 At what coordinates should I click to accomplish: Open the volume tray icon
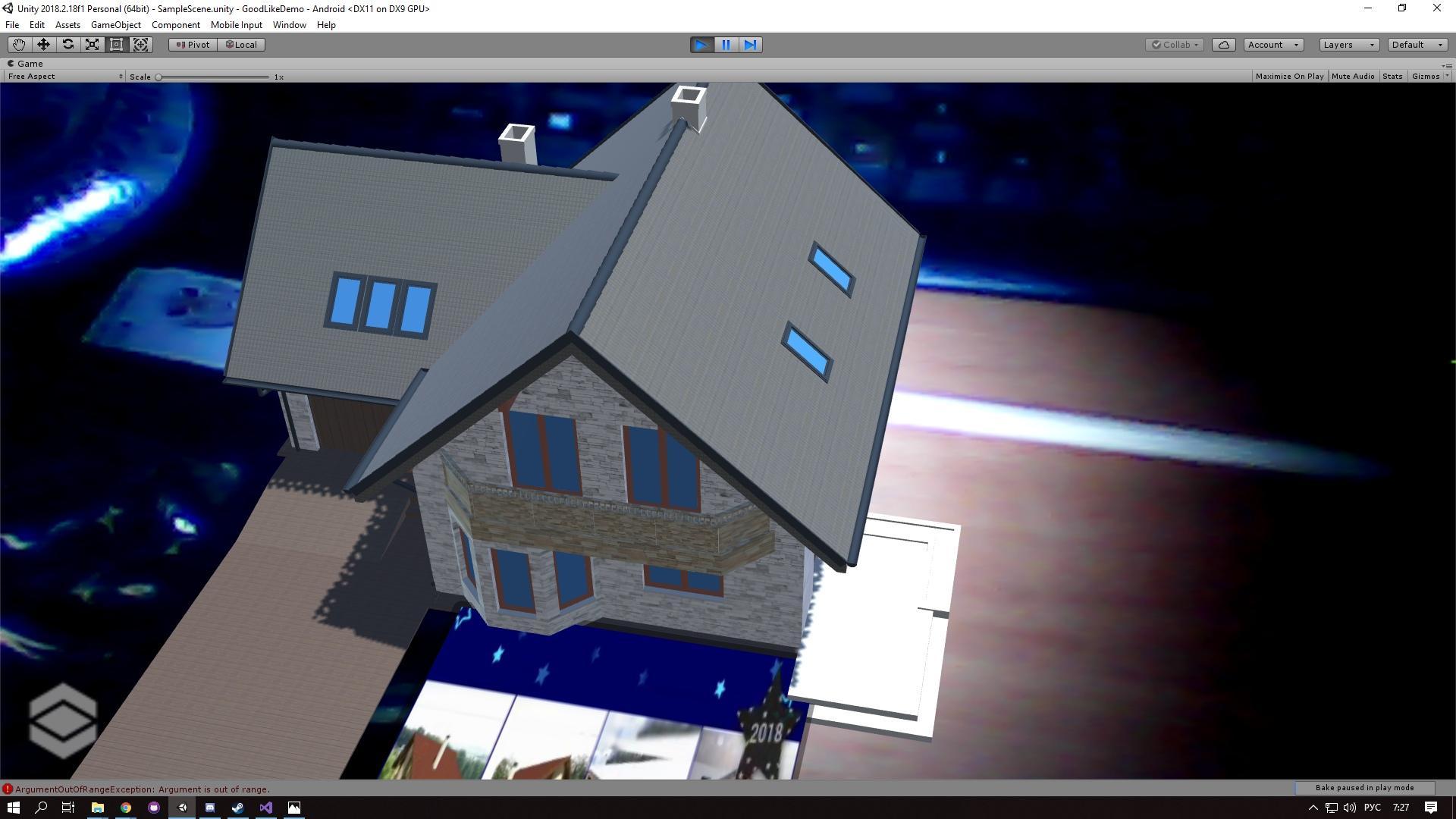[1350, 808]
